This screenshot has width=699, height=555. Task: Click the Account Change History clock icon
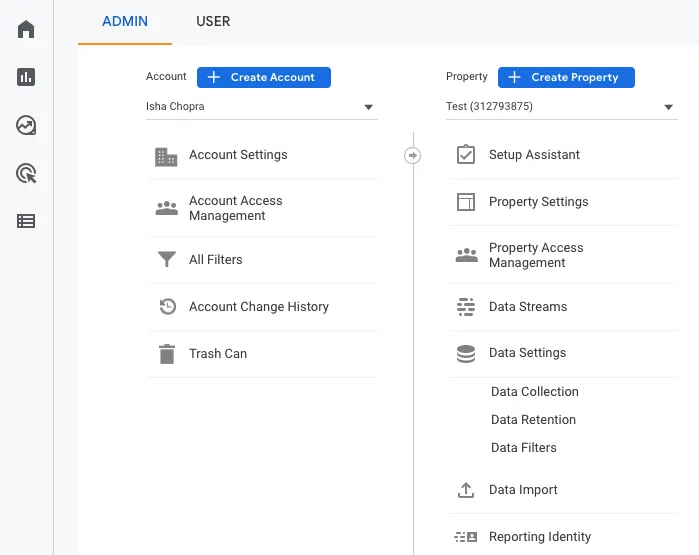(168, 307)
